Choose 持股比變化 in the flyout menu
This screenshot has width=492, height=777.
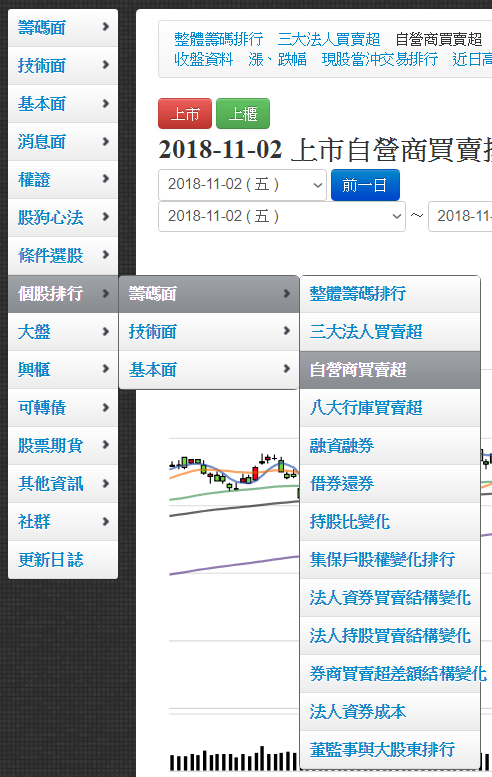coord(390,522)
